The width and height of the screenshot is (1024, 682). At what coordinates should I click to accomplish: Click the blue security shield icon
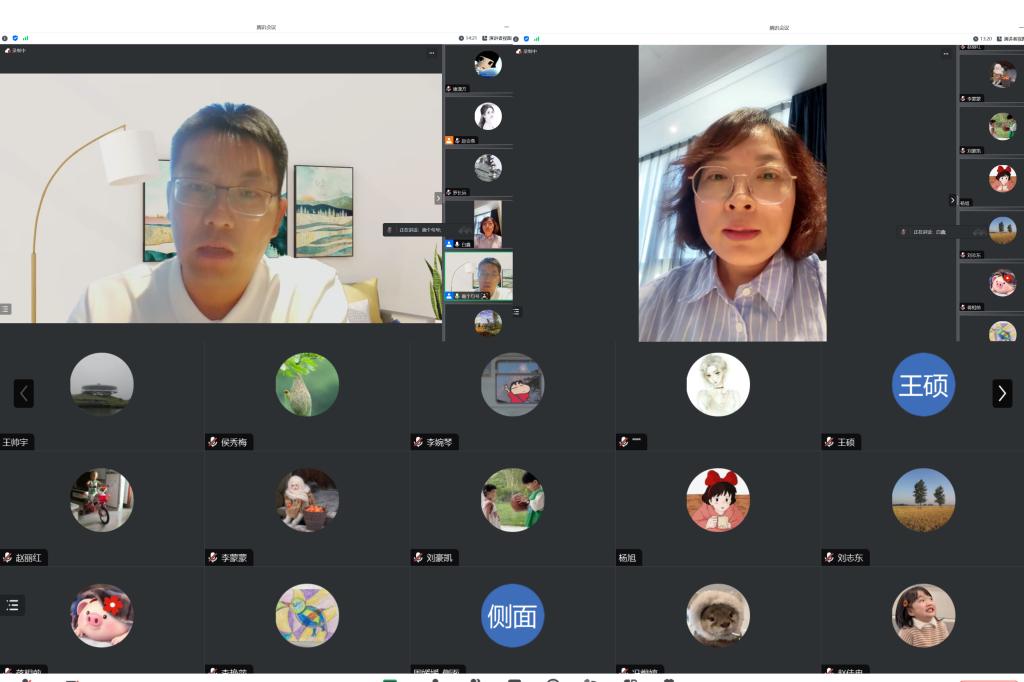[x=15, y=38]
